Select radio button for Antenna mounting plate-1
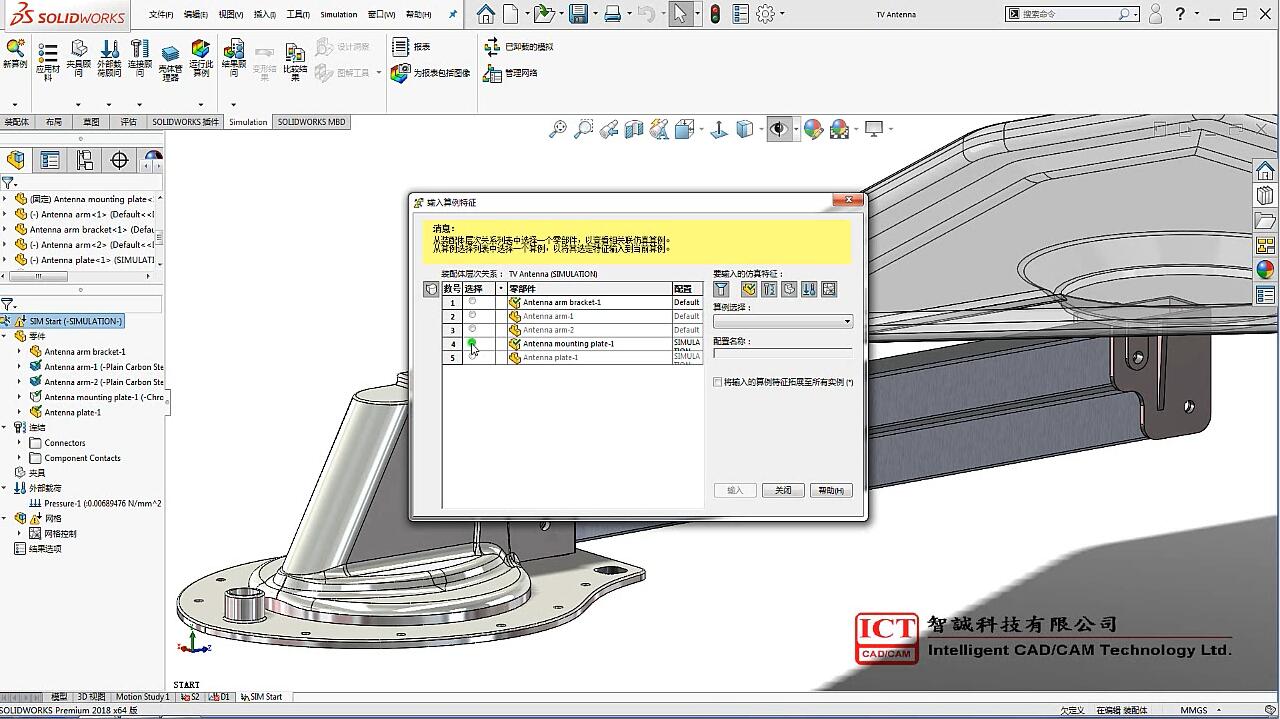Screen dimensions: 1280x719 click(x=472, y=342)
